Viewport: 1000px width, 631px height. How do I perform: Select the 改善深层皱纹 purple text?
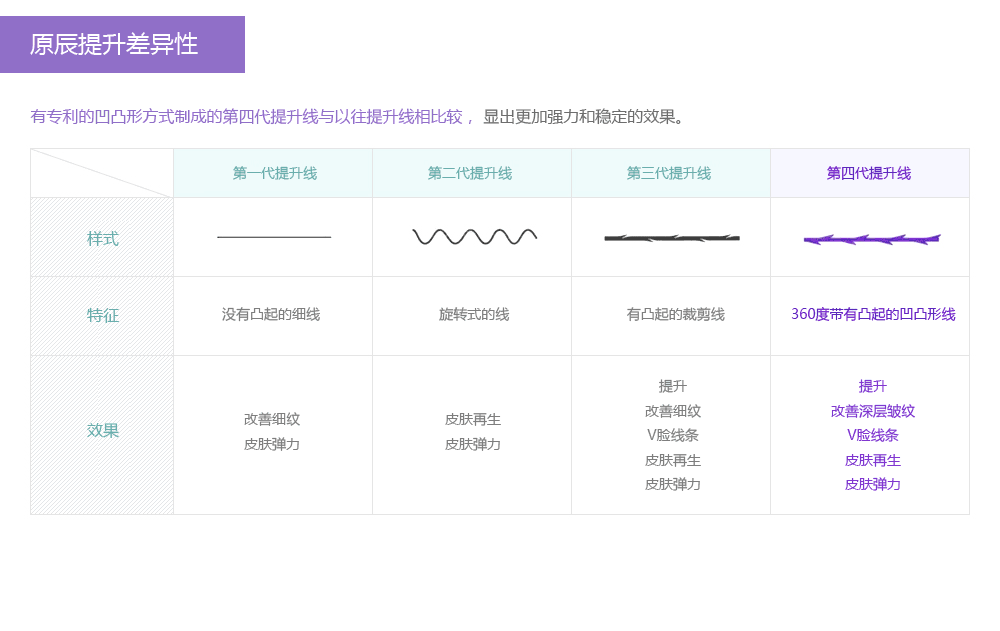pyautogui.click(x=870, y=410)
